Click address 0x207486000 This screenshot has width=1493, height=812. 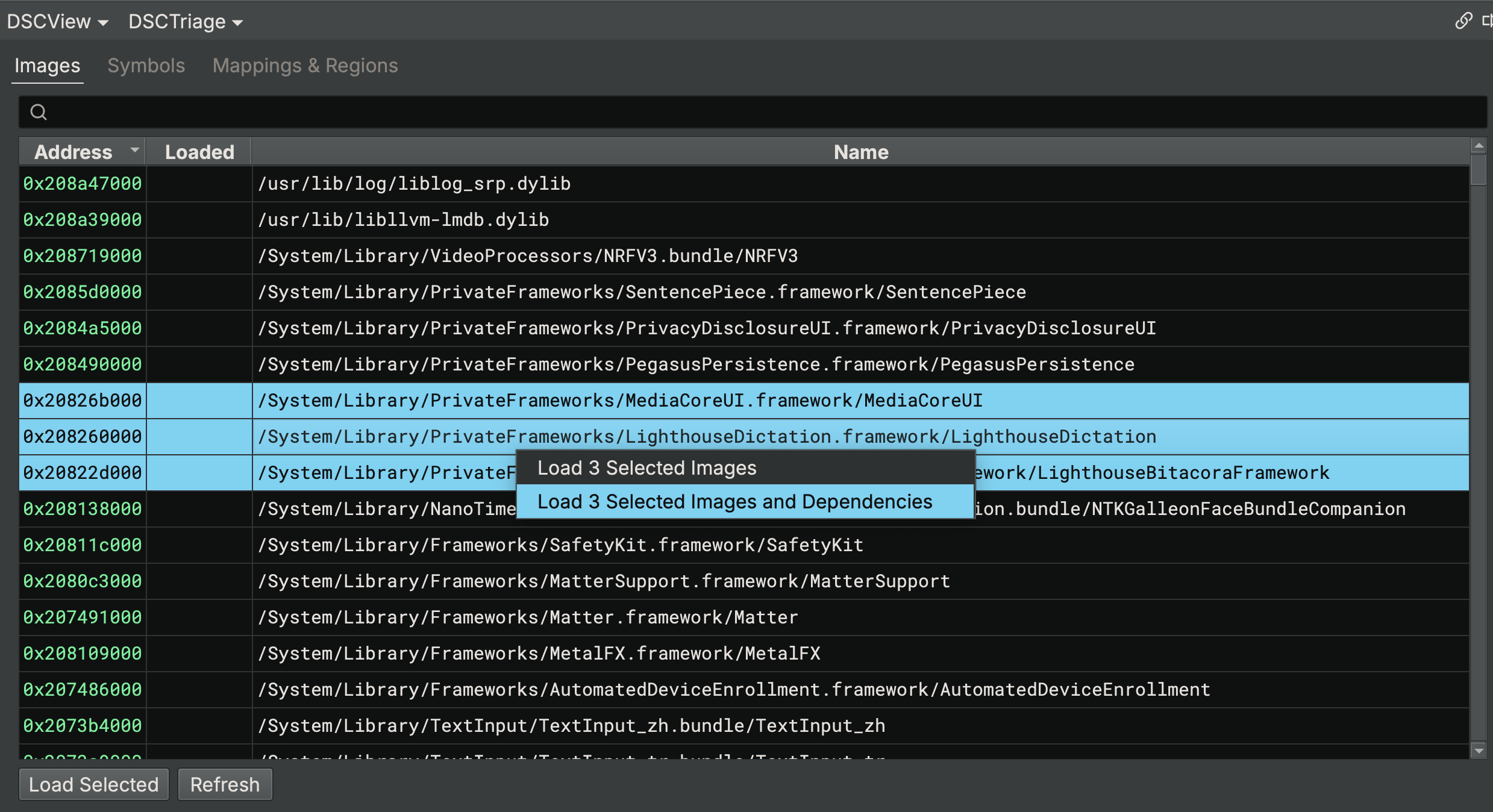(x=83, y=690)
